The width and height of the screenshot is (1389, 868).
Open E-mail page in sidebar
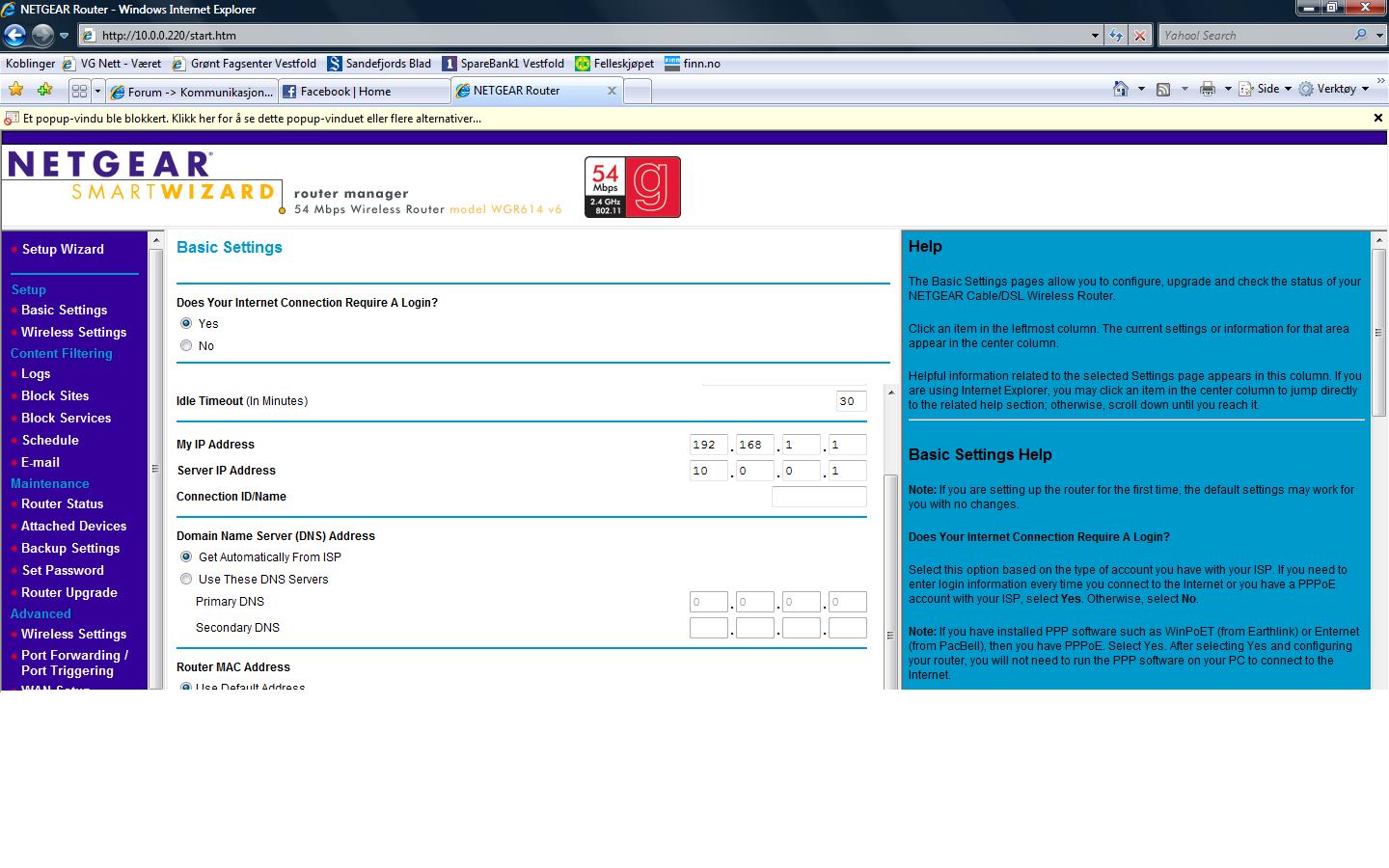click(x=41, y=462)
